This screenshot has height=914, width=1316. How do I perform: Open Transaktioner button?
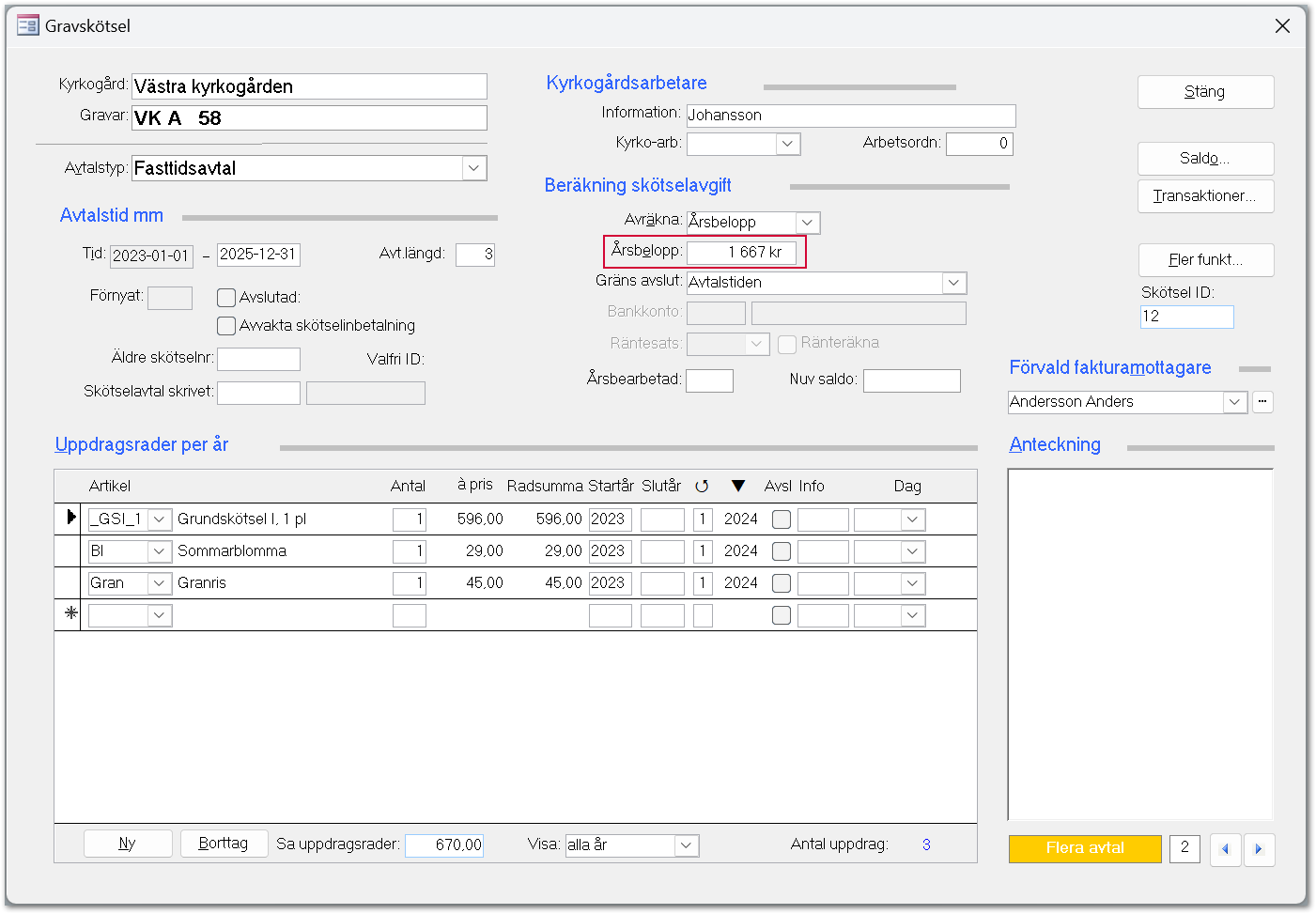click(x=1205, y=196)
